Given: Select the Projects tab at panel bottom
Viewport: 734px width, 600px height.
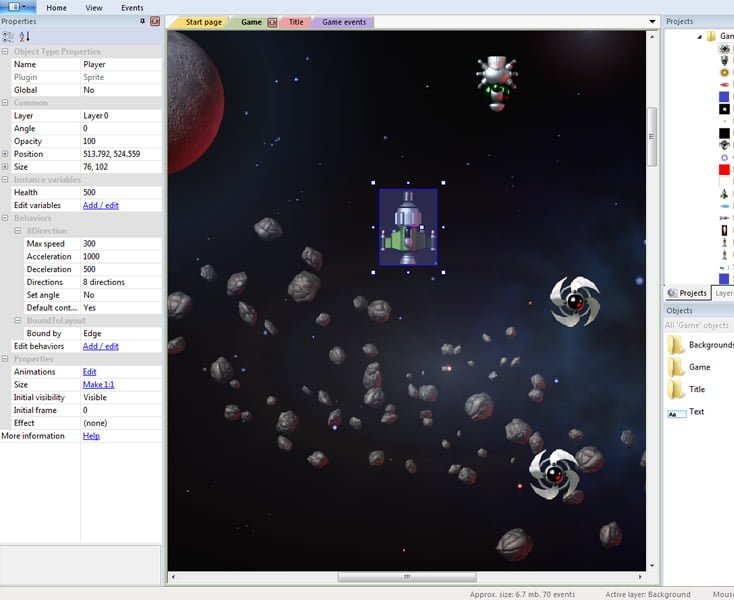Looking at the screenshot, I should [x=687, y=293].
